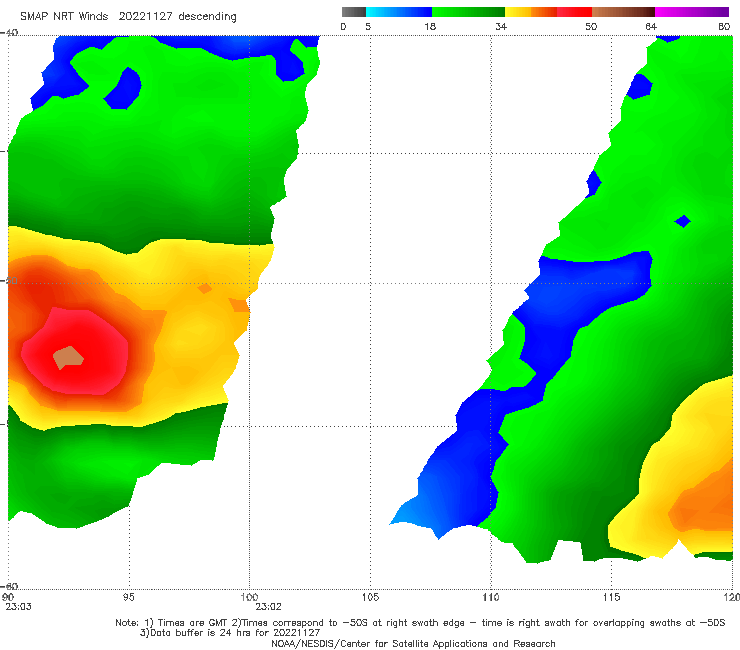Click the swath time '23:03'
Image resolution: width=740 pixels, height=650 pixels.
click(18, 607)
